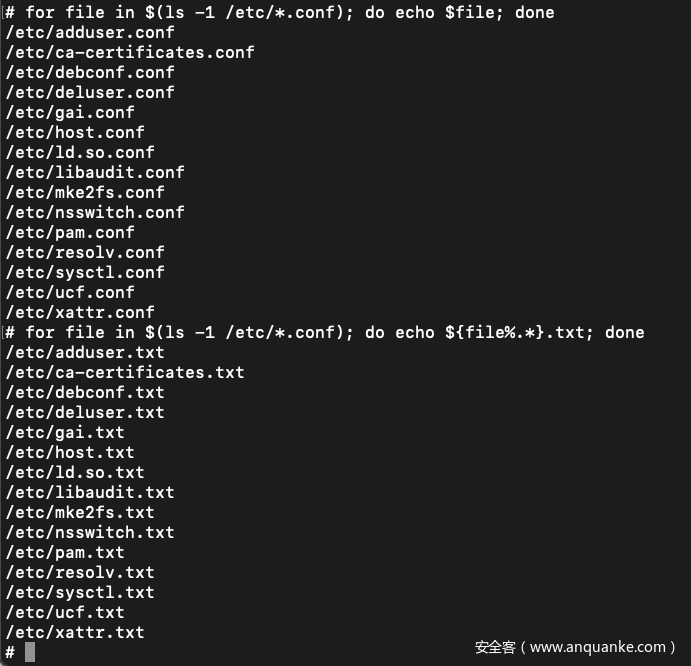691x666 pixels.
Task: Click the /etc/xattr.conf line
Action: point(80,312)
